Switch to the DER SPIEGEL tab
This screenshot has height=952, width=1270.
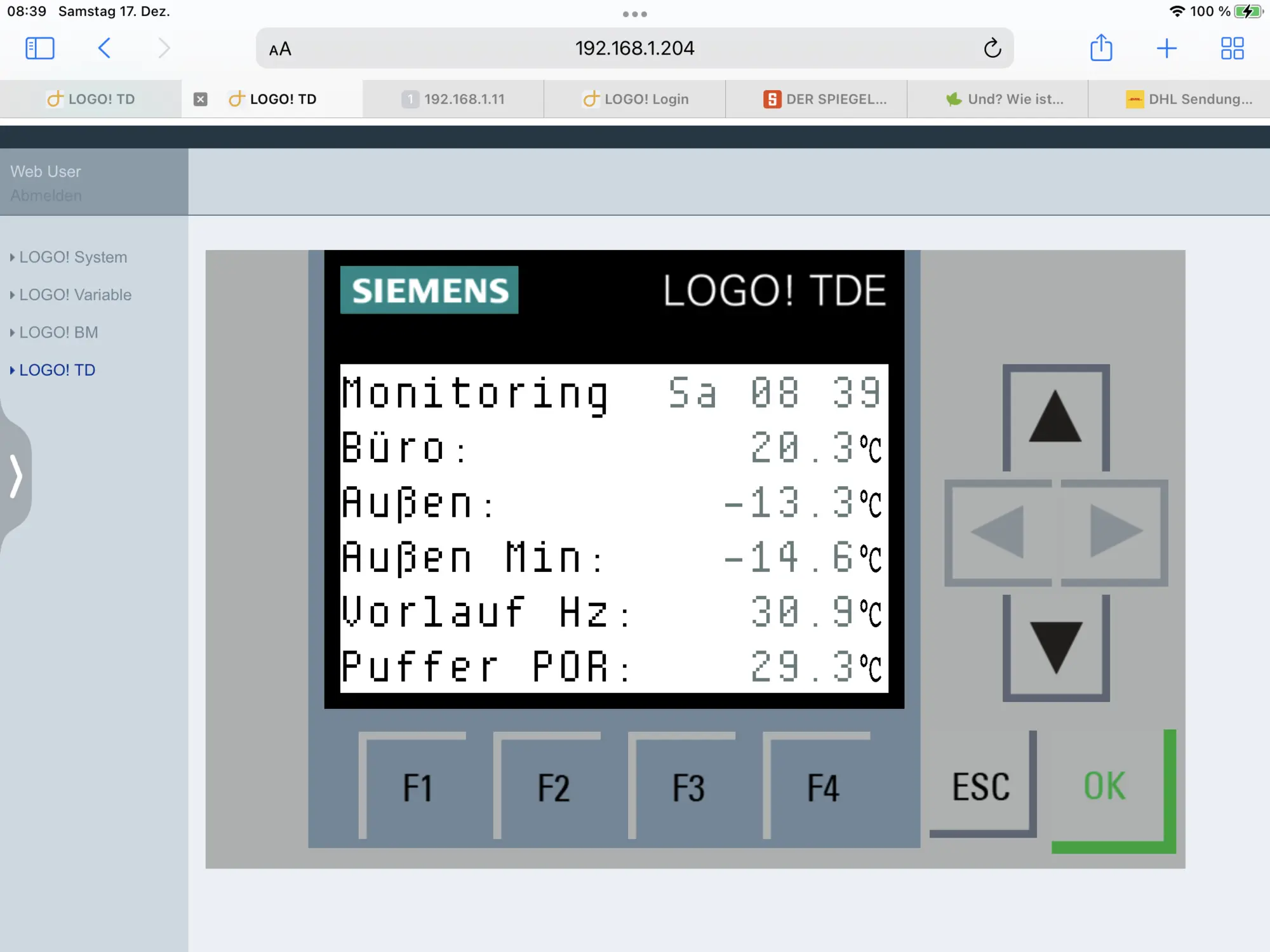(825, 99)
